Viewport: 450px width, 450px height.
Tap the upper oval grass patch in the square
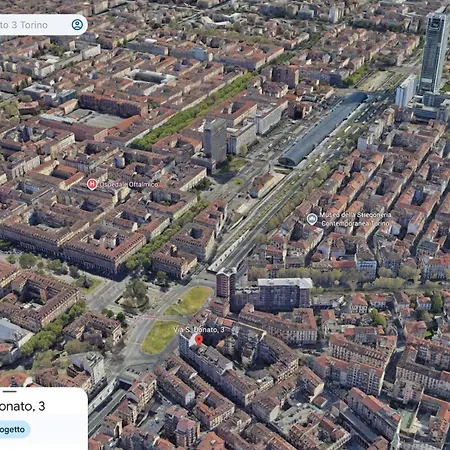click(x=191, y=301)
